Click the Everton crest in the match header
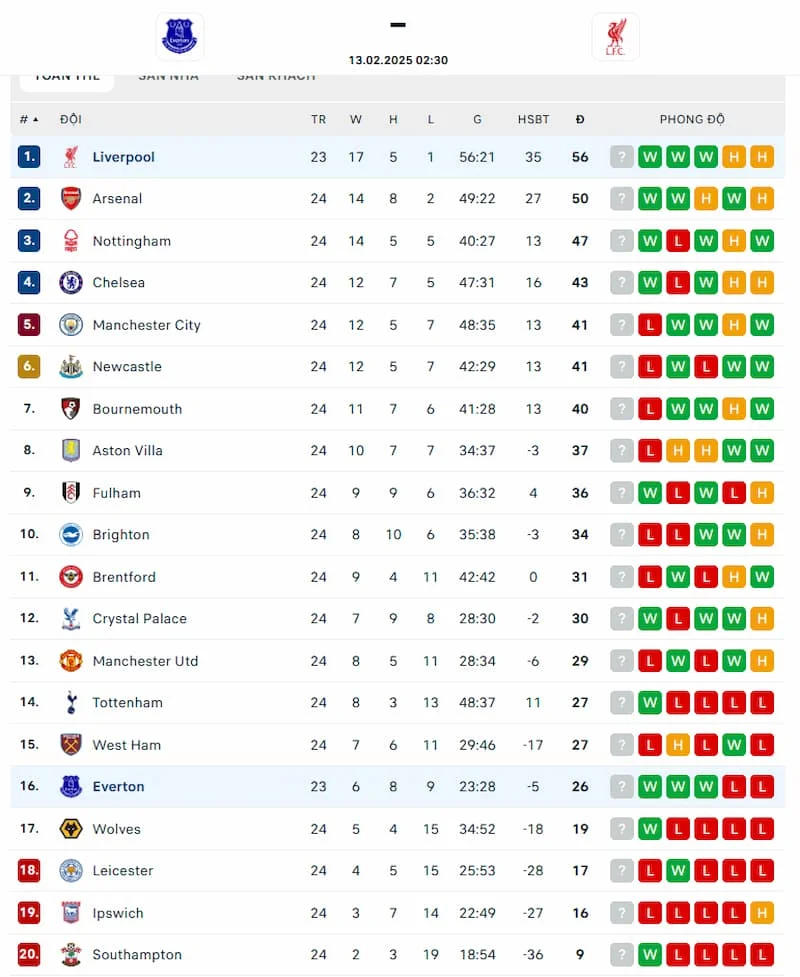This screenshot has width=800, height=977. tap(179, 36)
